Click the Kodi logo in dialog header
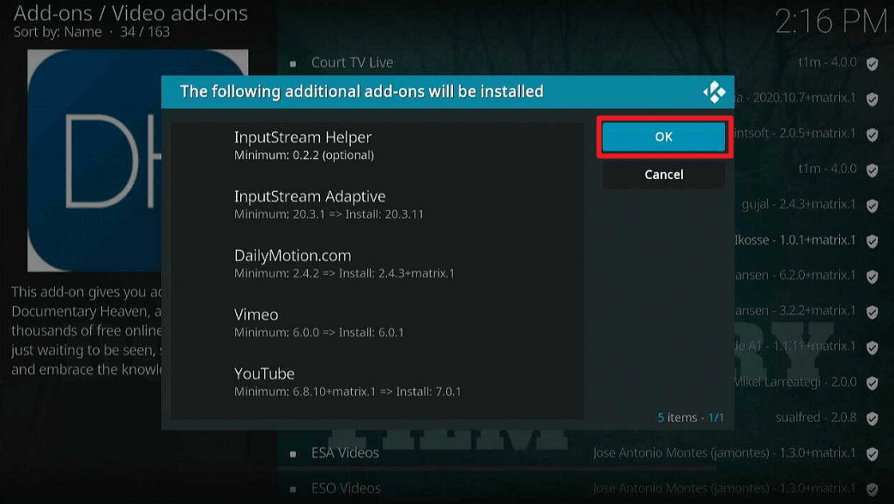The image size is (894, 504). pyautogui.click(x=714, y=92)
